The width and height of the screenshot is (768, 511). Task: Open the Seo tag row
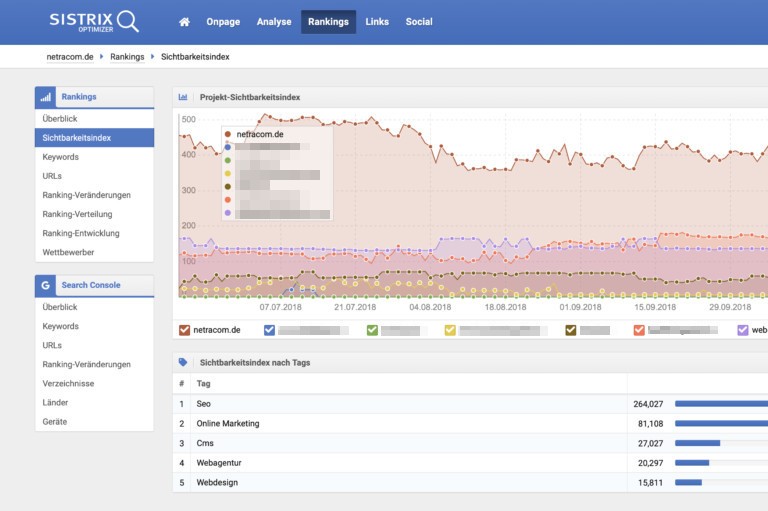[470, 404]
